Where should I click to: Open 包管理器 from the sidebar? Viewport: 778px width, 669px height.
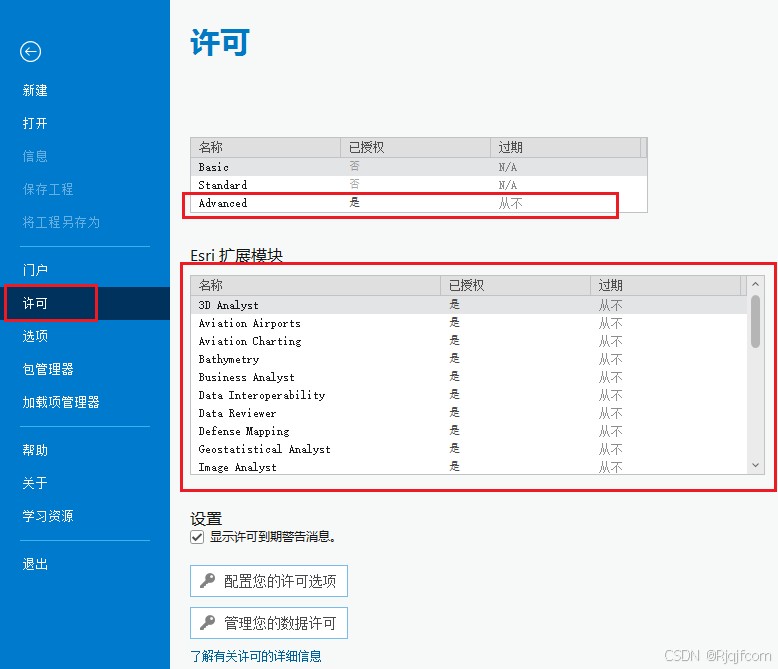pos(48,369)
